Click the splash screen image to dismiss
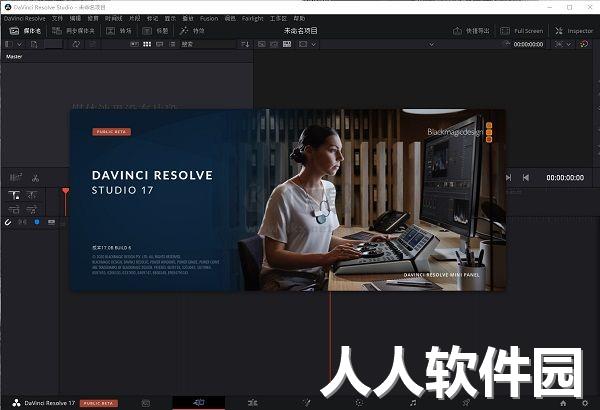600x410 pixels. [x=287, y=200]
